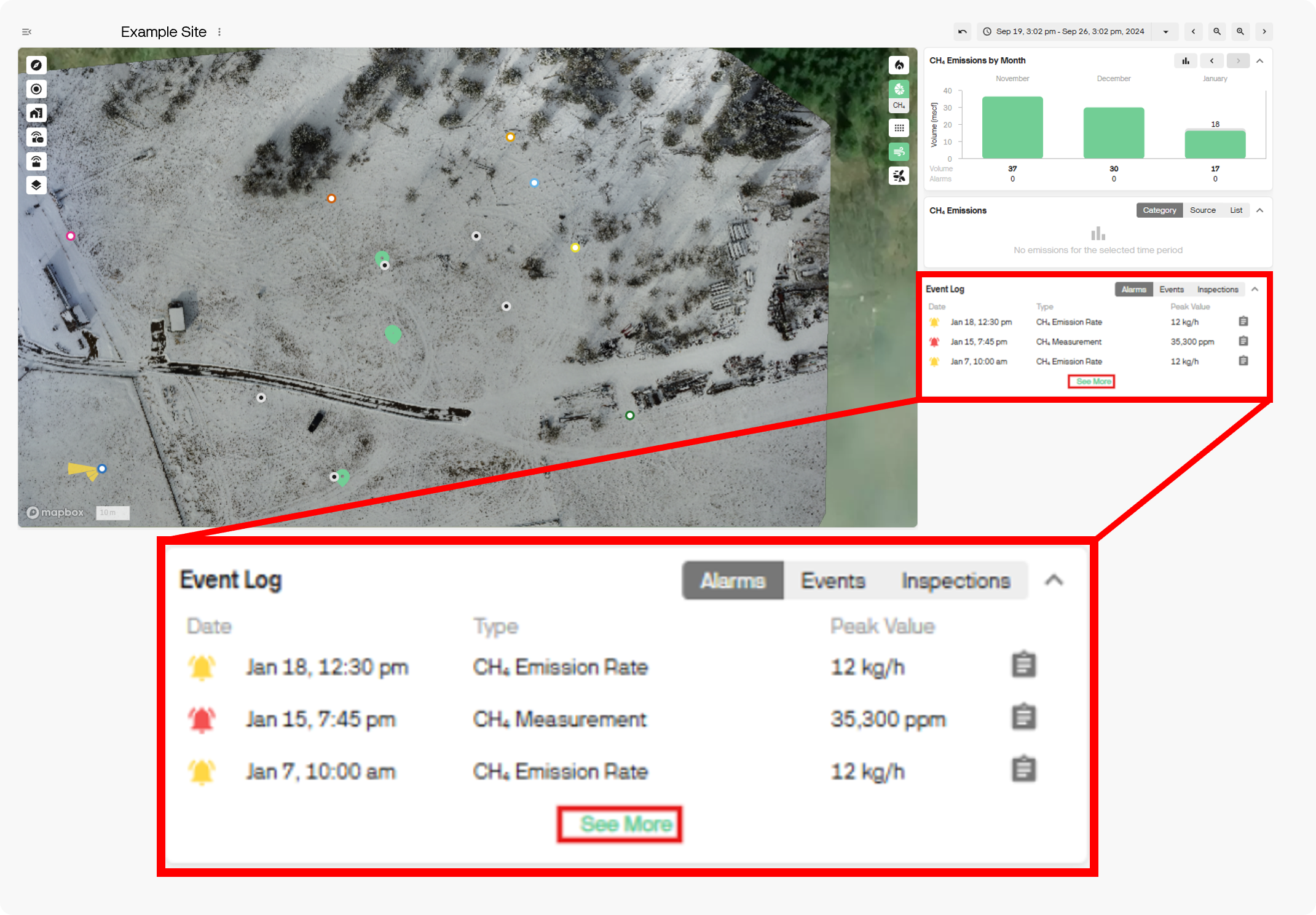Viewport: 1316px width, 915px height.
Task: Click the November emissions bar
Action: tap(1012, 127)
